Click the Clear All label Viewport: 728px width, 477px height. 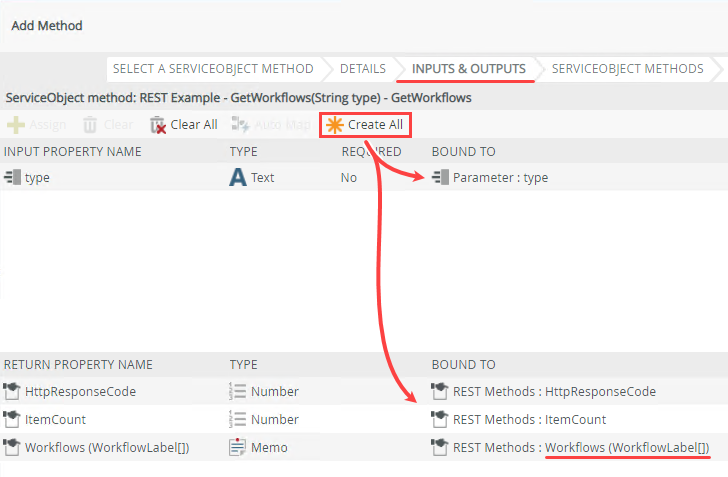tap(194, 124)
